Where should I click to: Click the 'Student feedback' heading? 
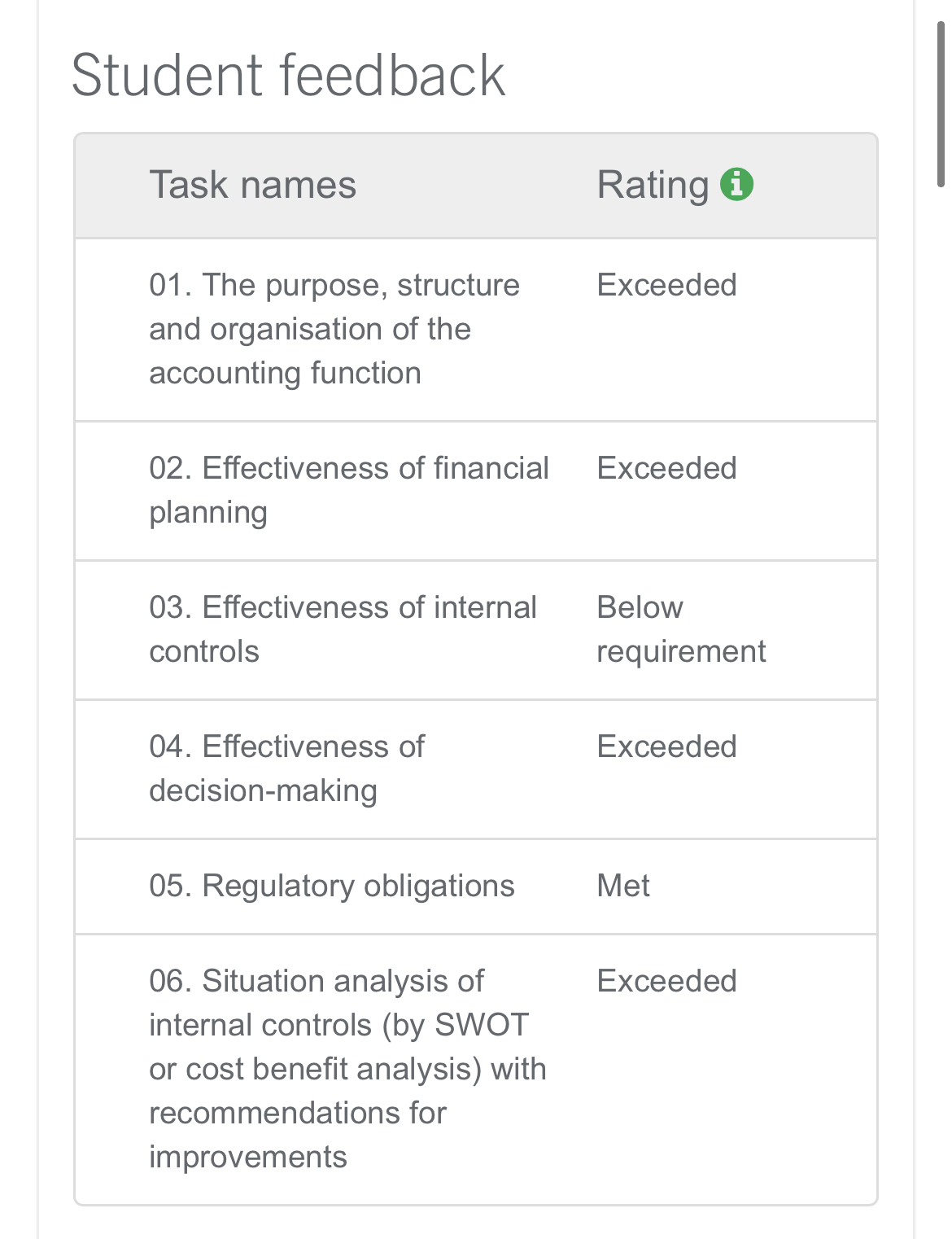coord(288,76)
